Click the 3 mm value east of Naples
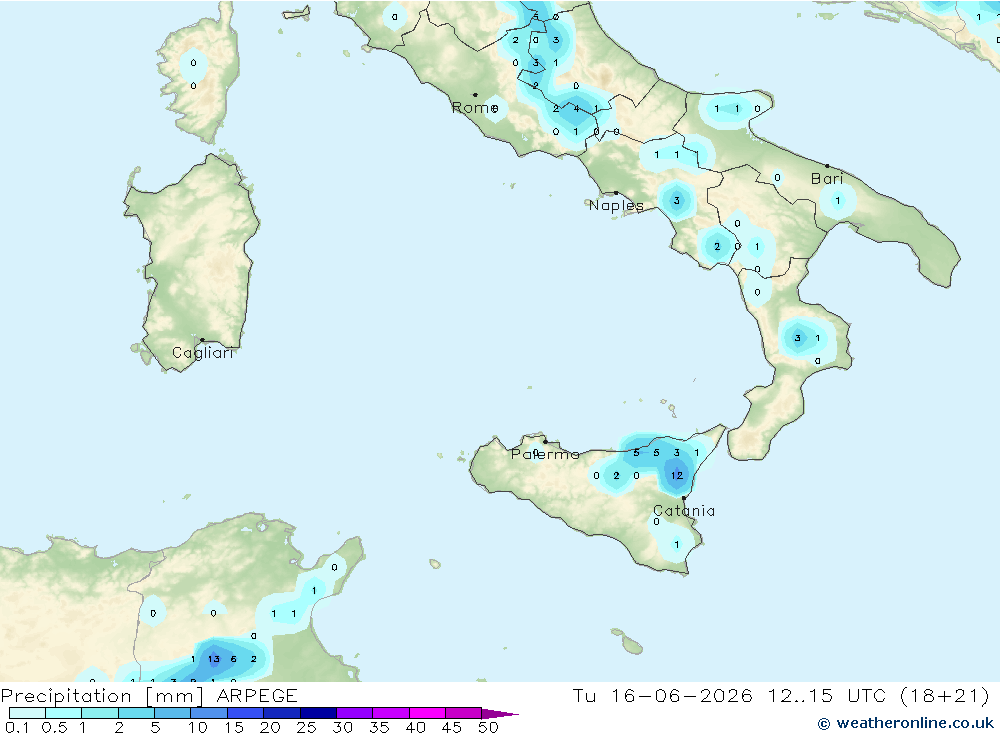 tap(677, 200)
